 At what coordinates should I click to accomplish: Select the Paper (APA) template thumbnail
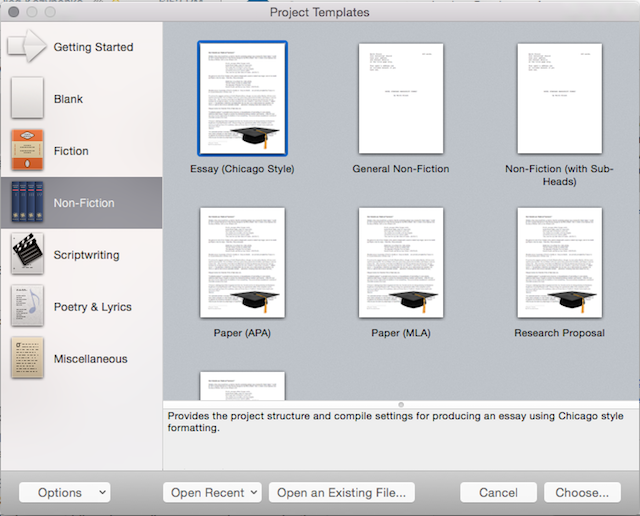pyautogui.click(x=242, y=262)
